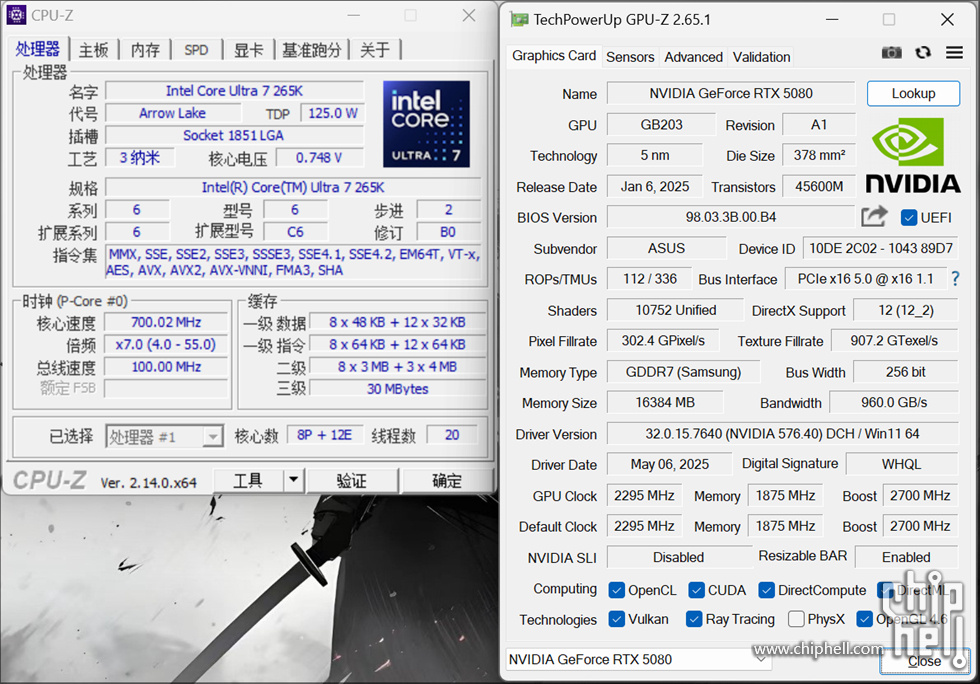
Task: Click the TDP value 125.0 W
Action: coord(332,113)
